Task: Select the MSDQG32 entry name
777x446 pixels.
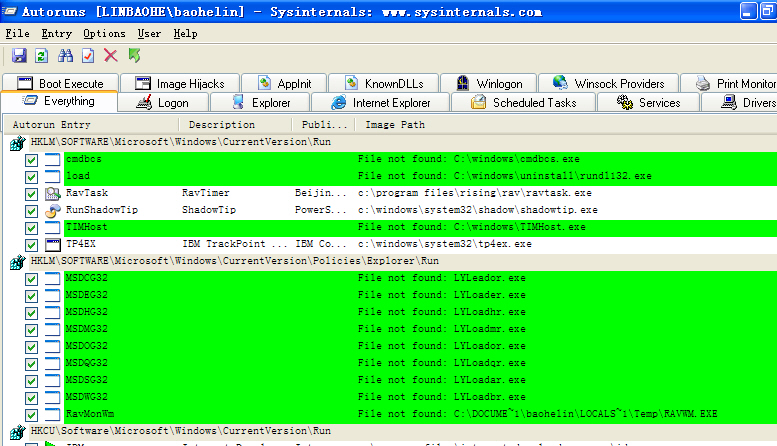Action: coord(86,363)
